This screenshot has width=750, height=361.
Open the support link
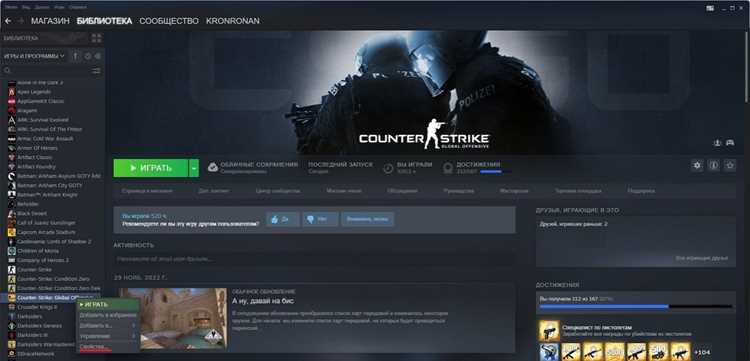641,191
